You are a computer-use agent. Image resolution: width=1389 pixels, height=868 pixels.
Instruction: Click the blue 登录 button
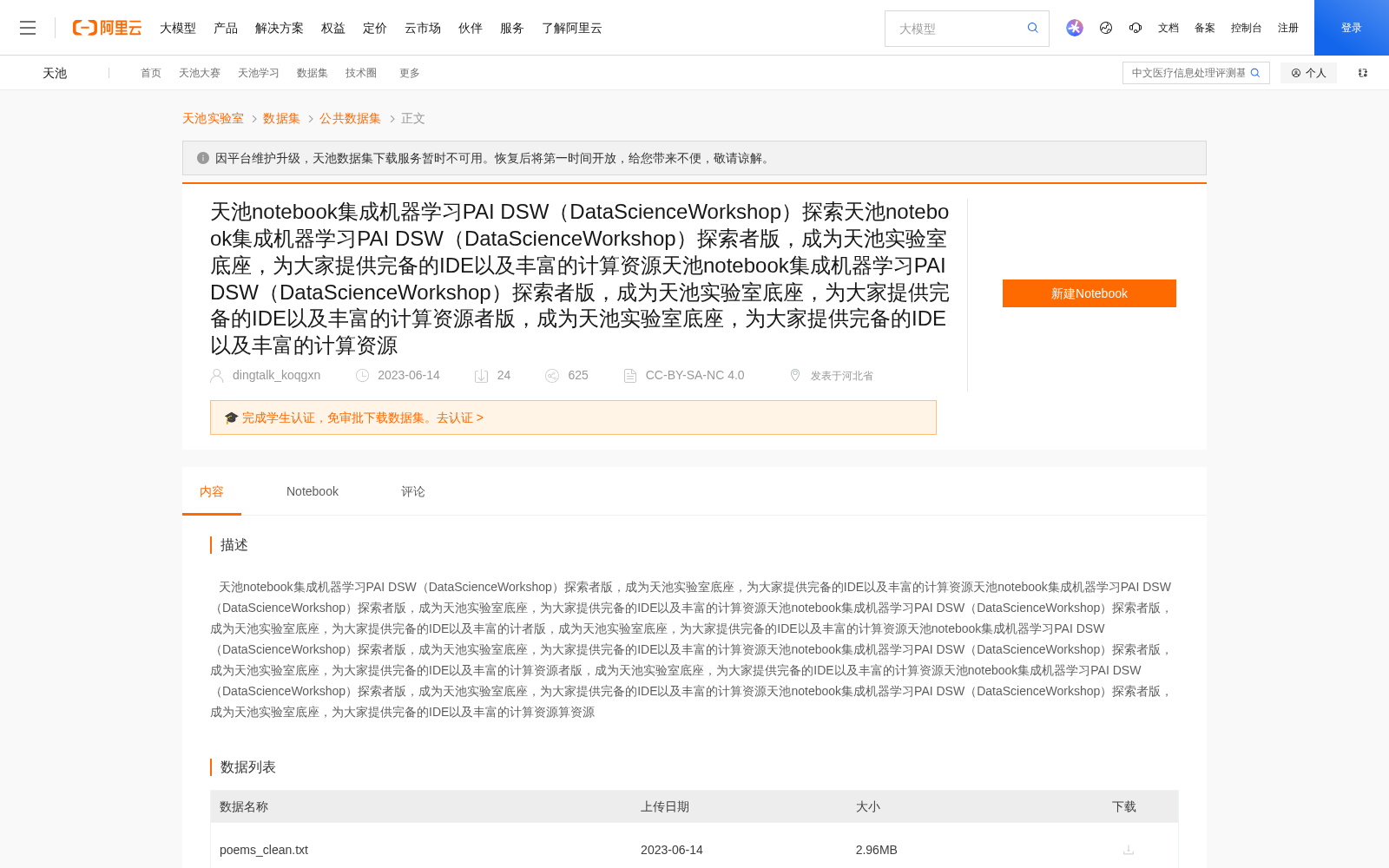[1352, 28]
